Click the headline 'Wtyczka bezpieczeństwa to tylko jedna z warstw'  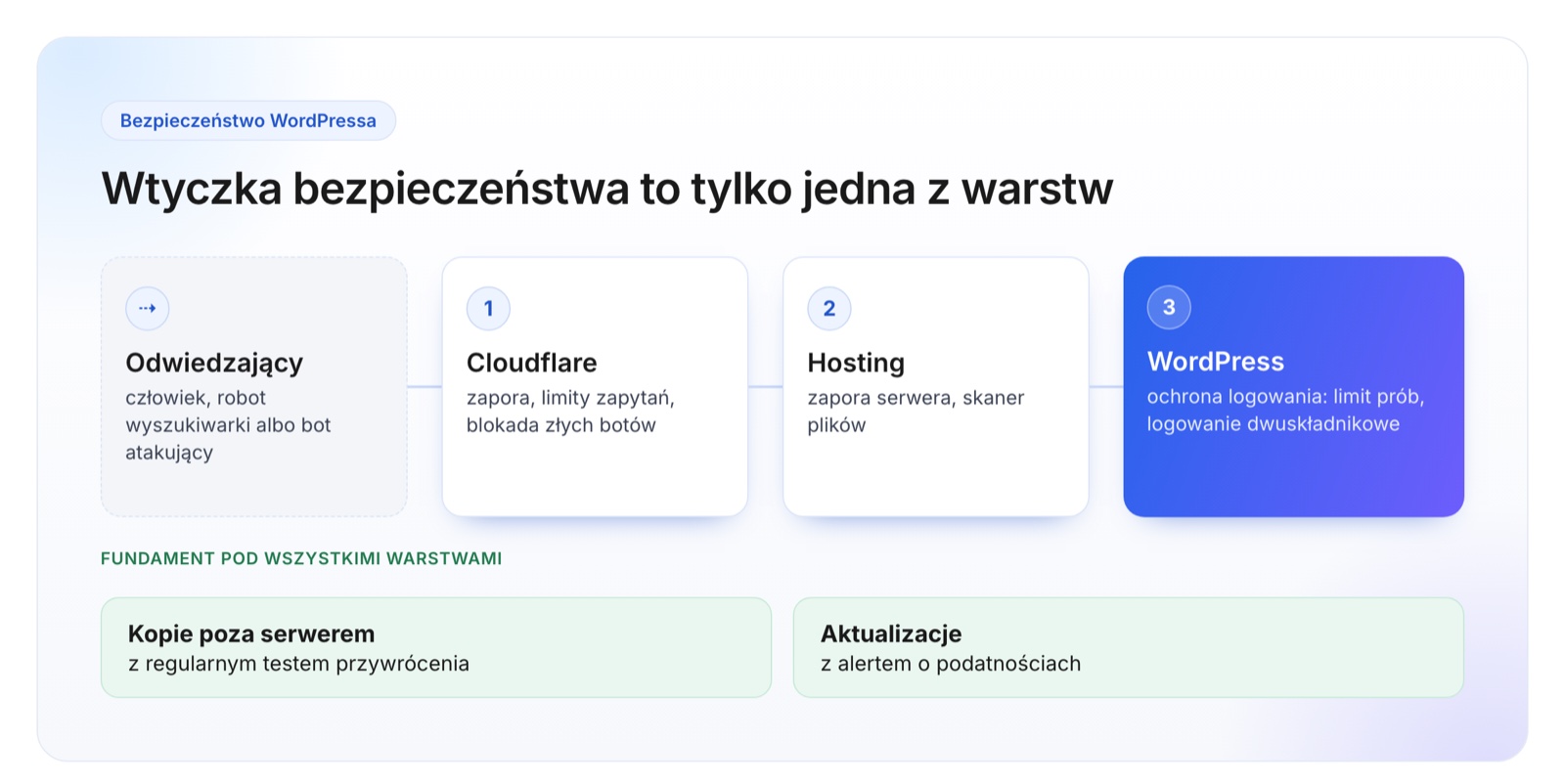pyautogui.click(x=607, y=189)
